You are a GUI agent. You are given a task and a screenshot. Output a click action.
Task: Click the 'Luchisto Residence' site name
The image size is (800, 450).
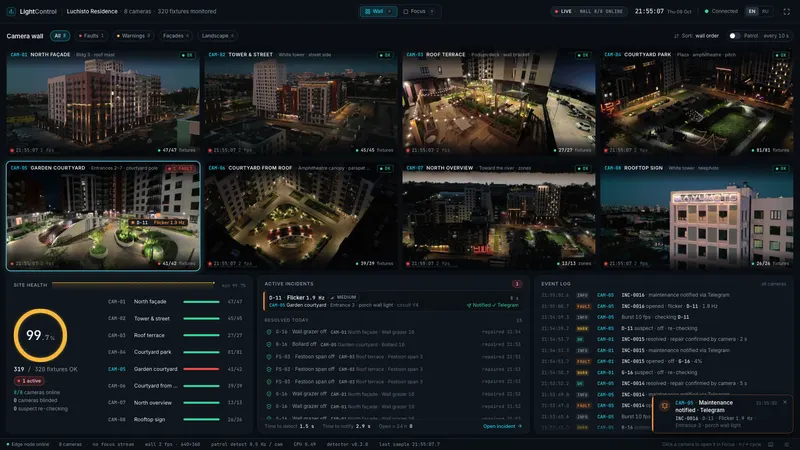(x=92, y=11)
